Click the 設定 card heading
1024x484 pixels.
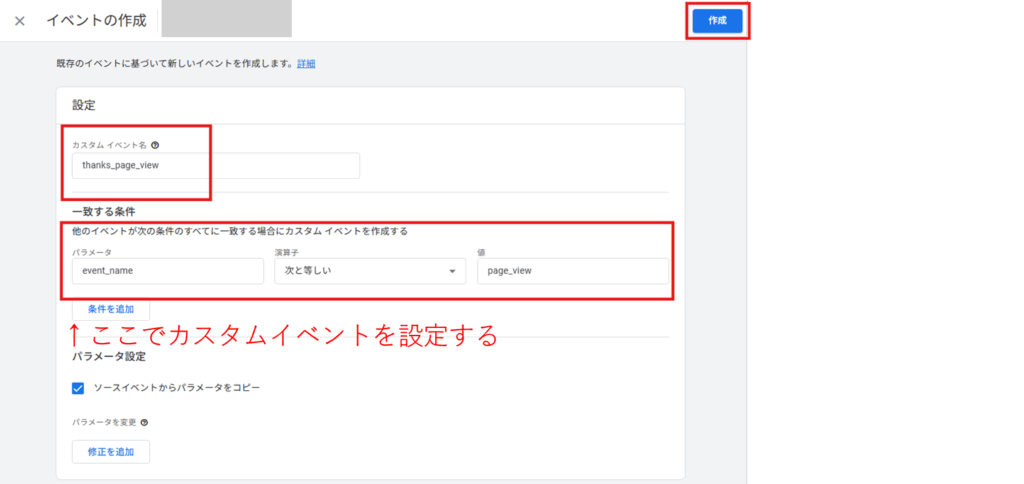(84, 105)
